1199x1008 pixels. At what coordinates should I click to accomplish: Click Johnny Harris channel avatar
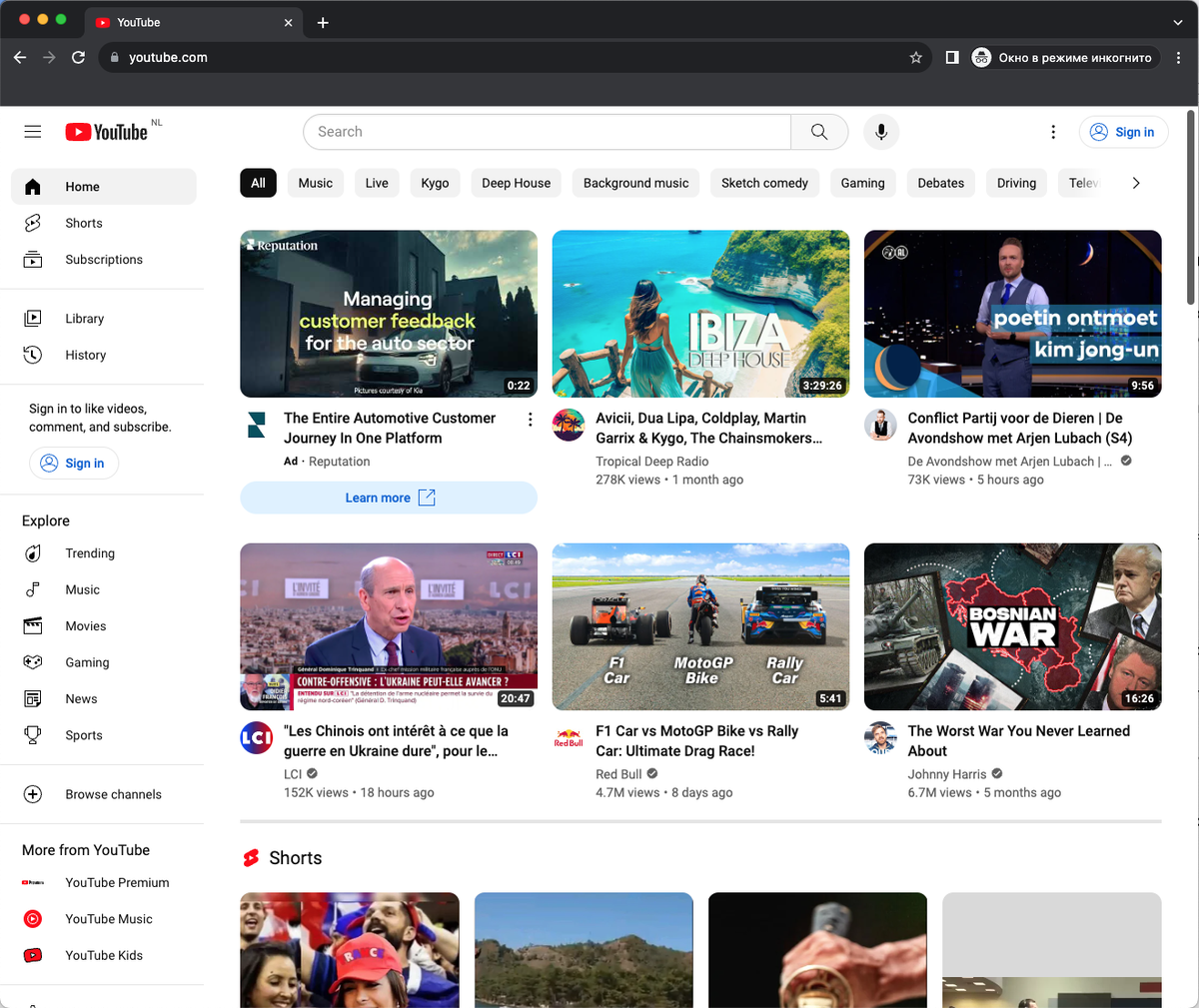click(x=880, y=737)
